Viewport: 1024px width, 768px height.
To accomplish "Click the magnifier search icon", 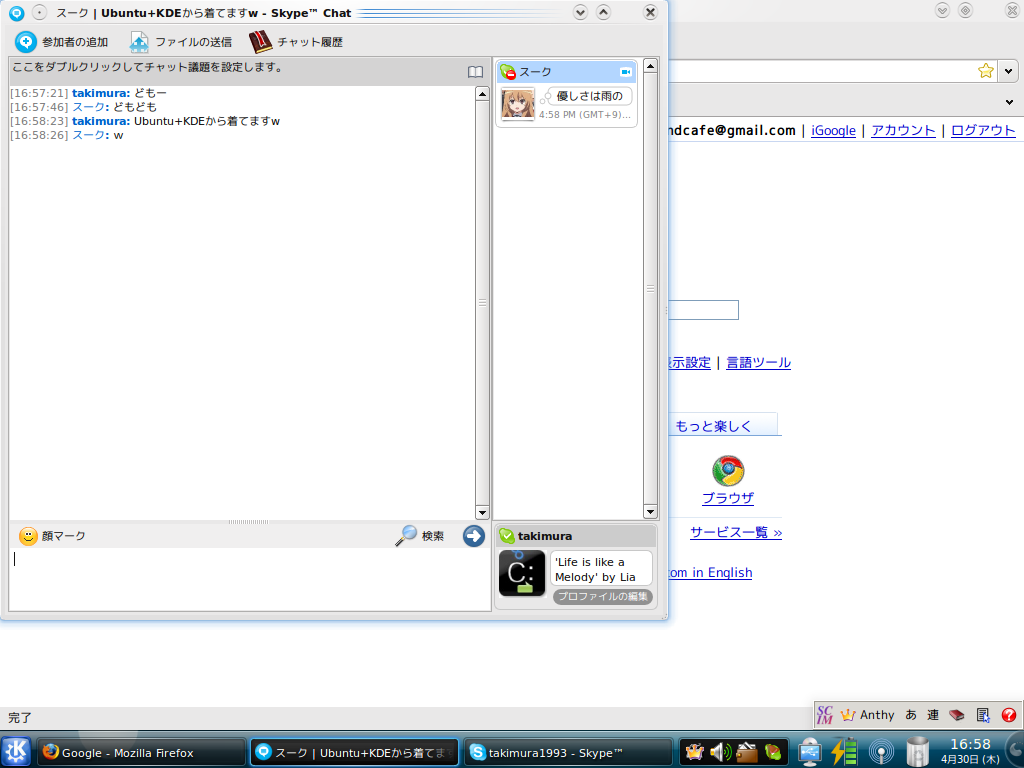I will click(x=406, y=536).
